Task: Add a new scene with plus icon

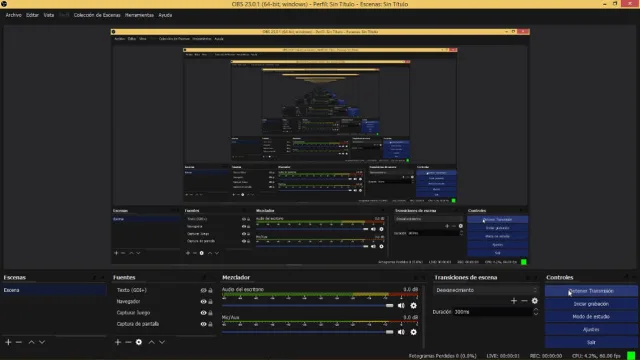Action: pyautogui.click(x=8, y=342)
